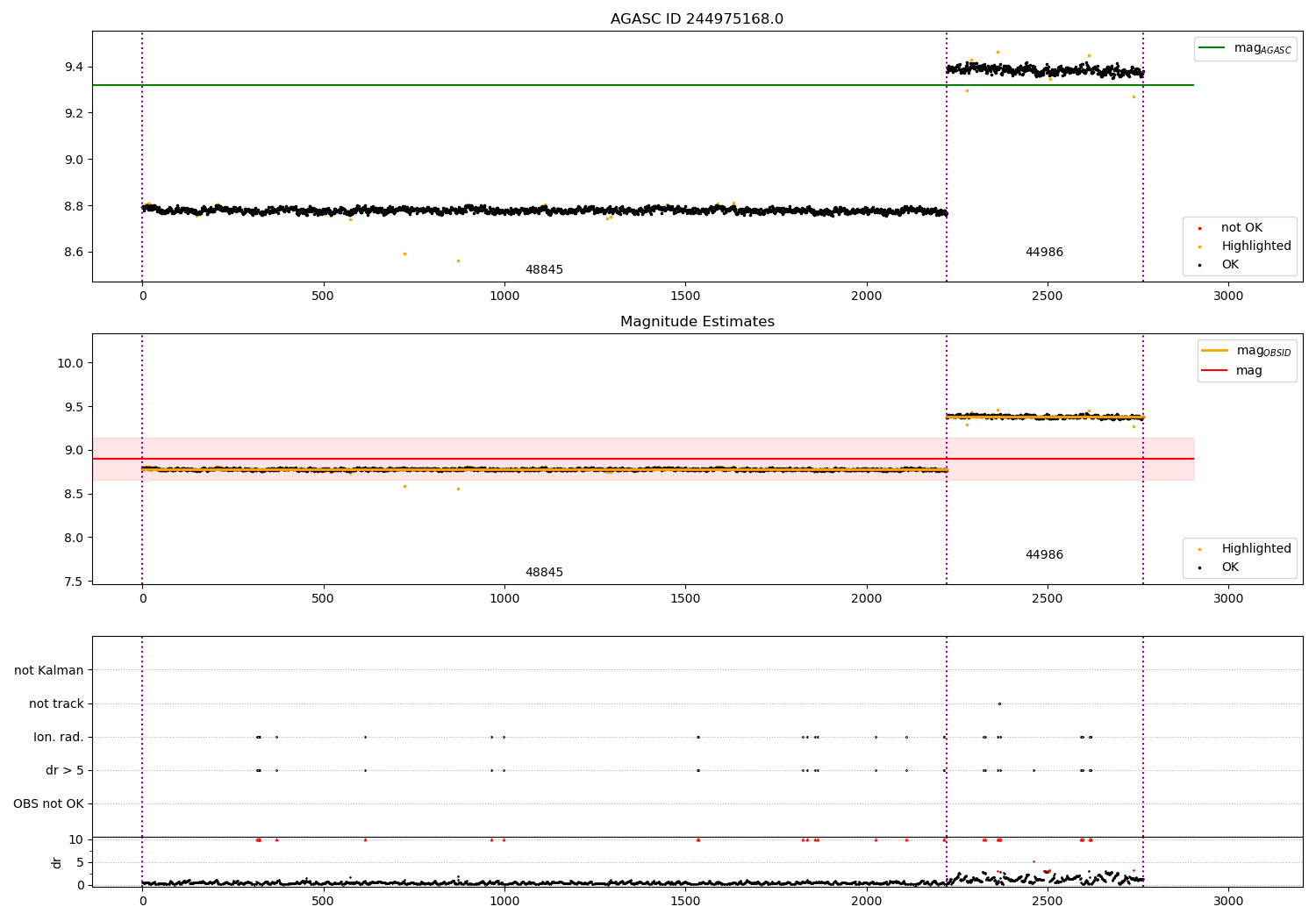Click the lone 'not track' data point

point(999,703)
